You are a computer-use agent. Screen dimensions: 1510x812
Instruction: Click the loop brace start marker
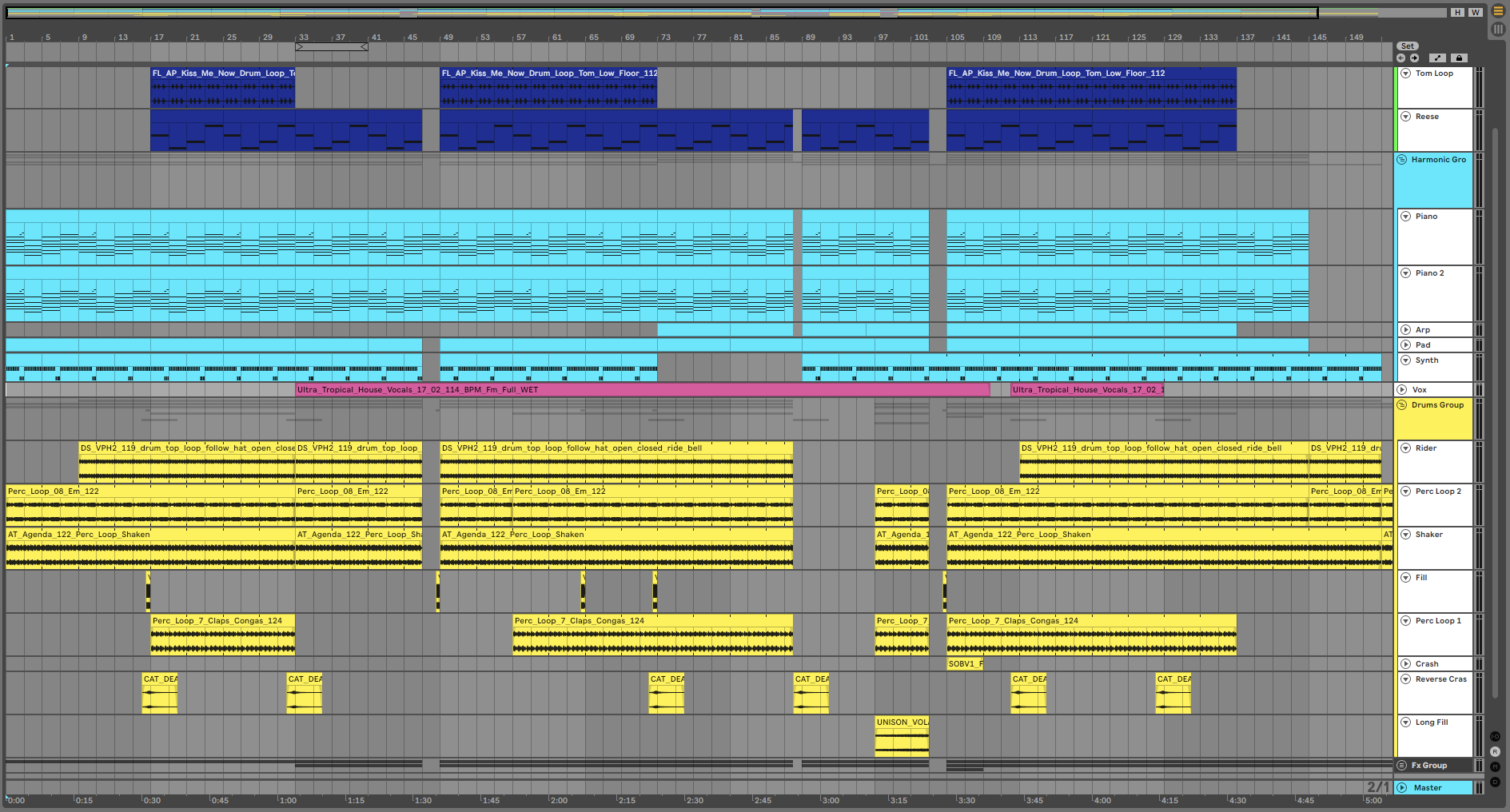pyautogui.click(x=300, y=47)
